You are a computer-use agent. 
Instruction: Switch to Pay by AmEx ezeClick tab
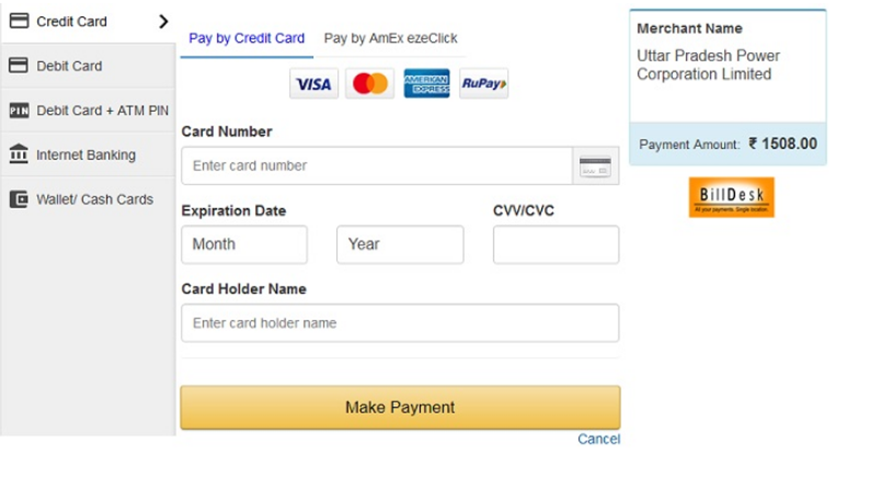[x=390, y=38]
